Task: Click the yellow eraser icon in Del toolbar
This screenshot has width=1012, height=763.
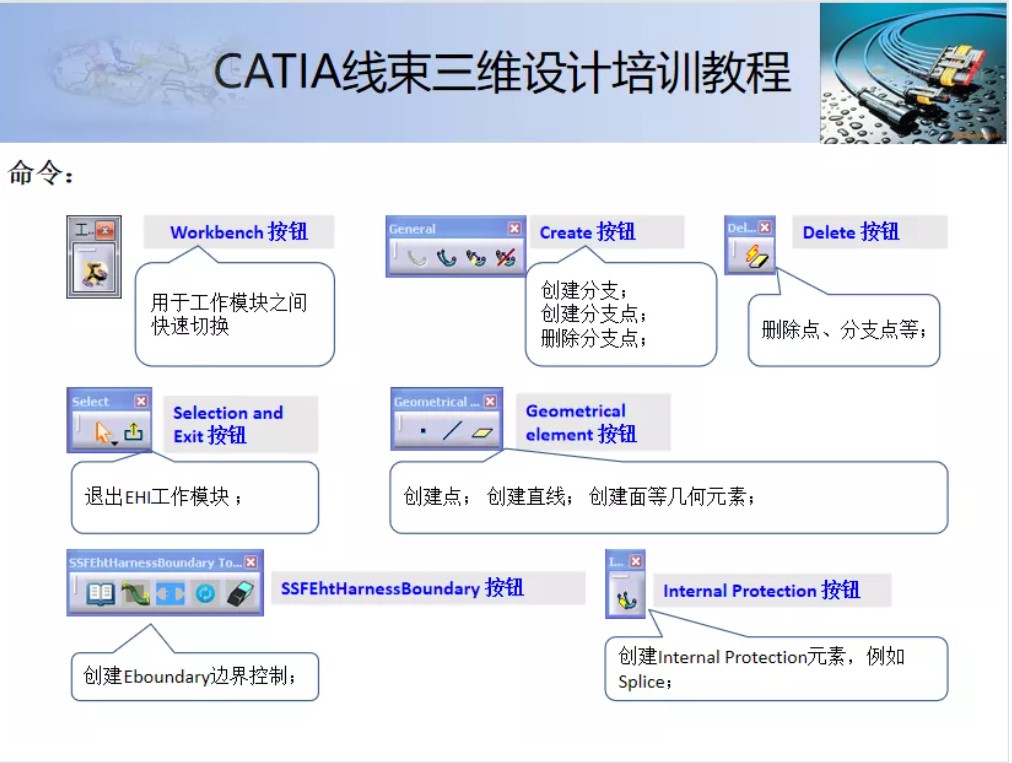Action: [x=757, y=255]
